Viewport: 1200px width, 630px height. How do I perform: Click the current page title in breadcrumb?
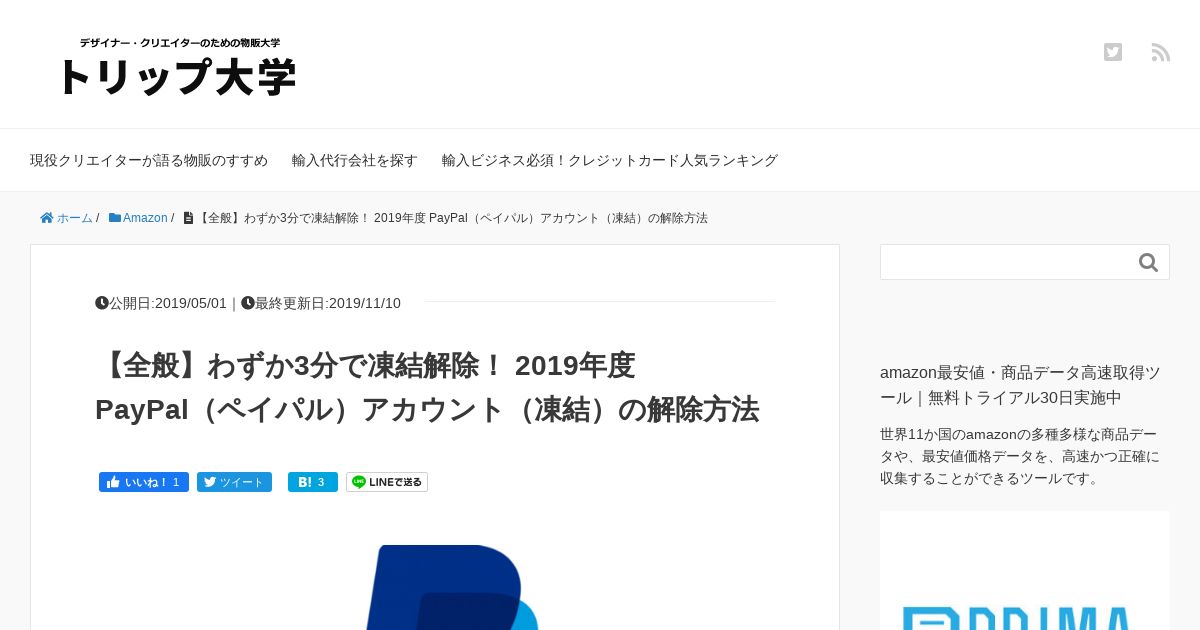pos(452,218)
